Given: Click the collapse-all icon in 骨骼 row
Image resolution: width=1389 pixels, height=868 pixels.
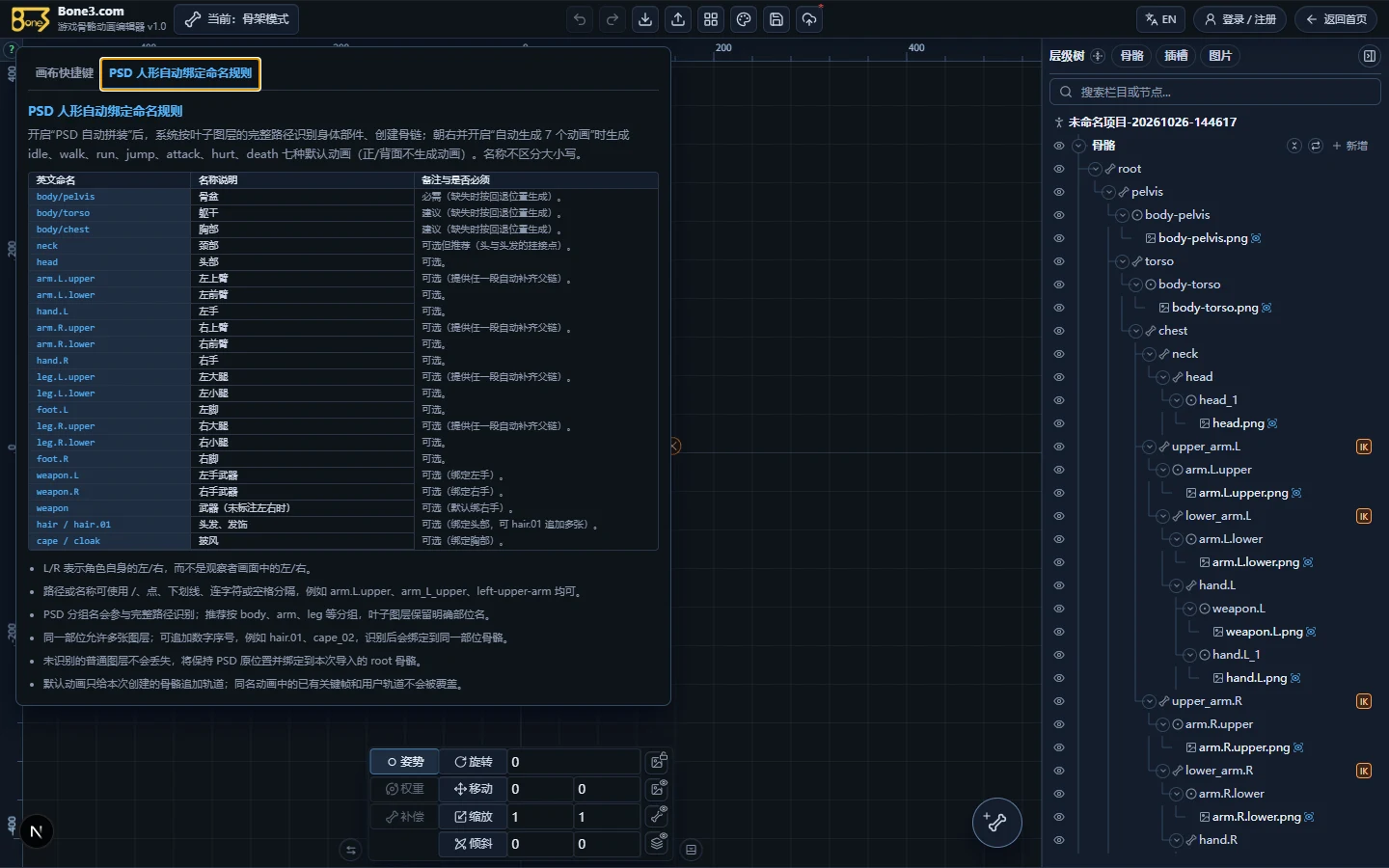Looking at the screenshot, I should pyautogui.click(x=1294, y=146).
